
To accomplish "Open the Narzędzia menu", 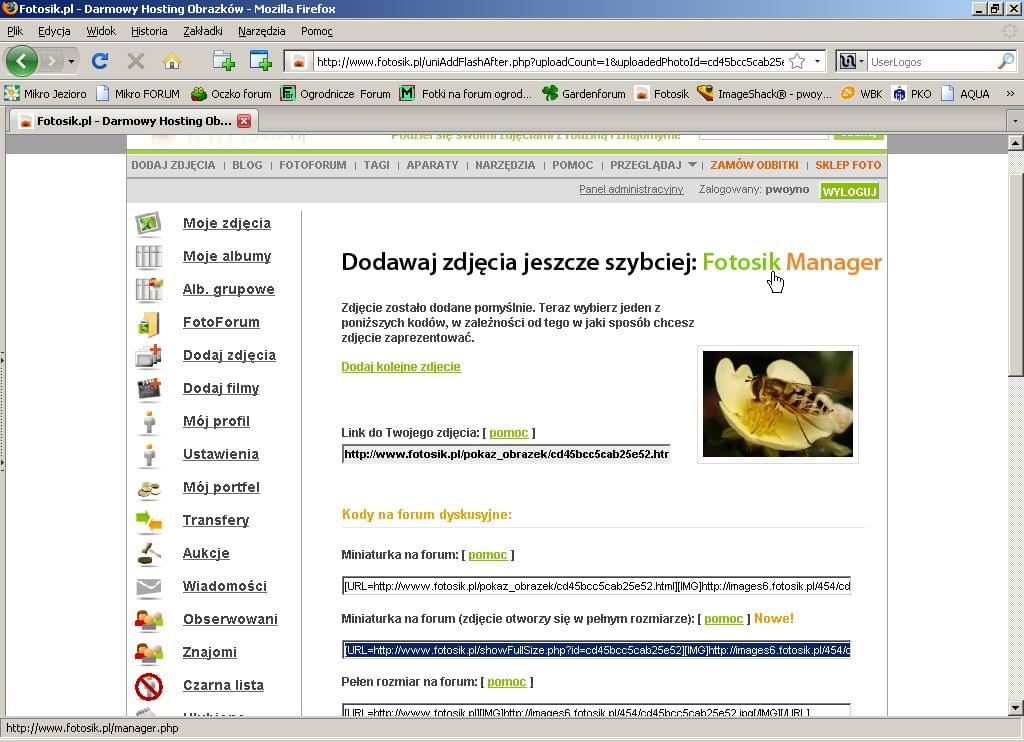I will click(261, 31).
